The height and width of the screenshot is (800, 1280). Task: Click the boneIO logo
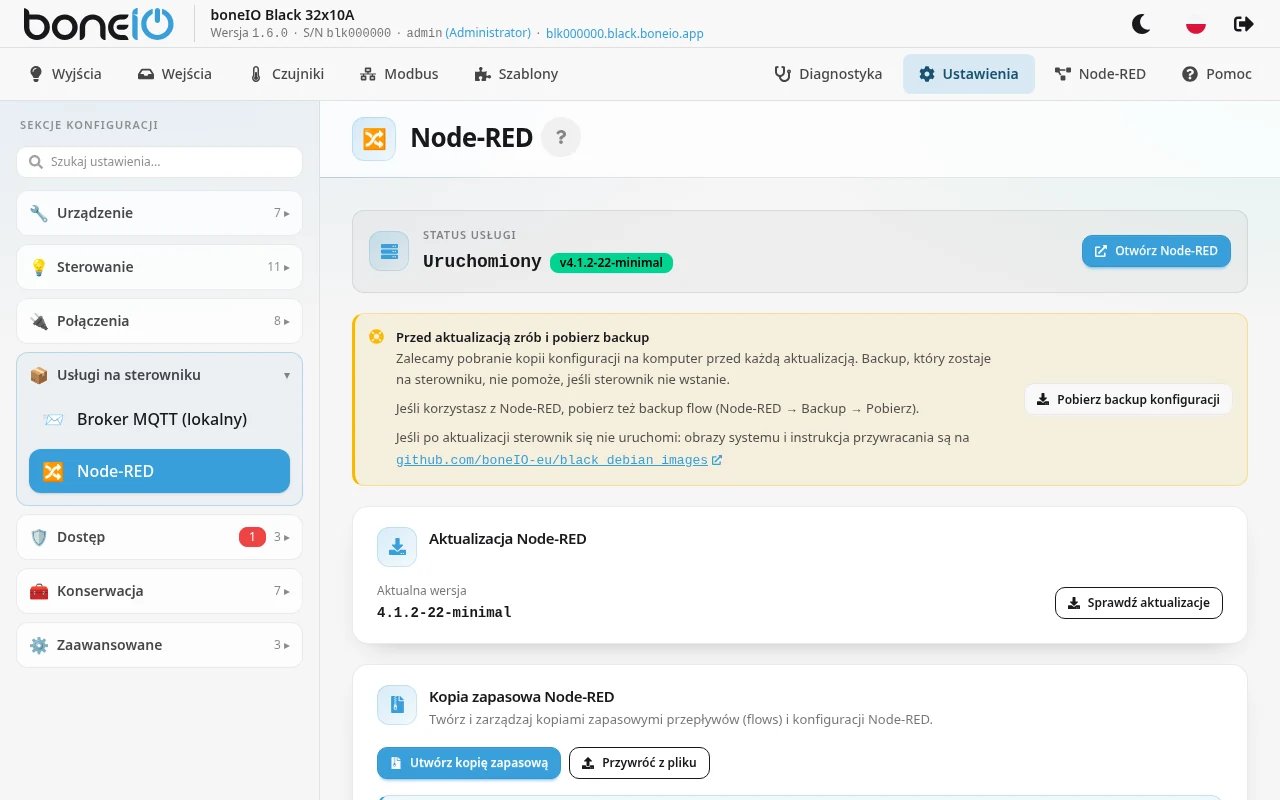pyautogui.click(x=98, y=24)
